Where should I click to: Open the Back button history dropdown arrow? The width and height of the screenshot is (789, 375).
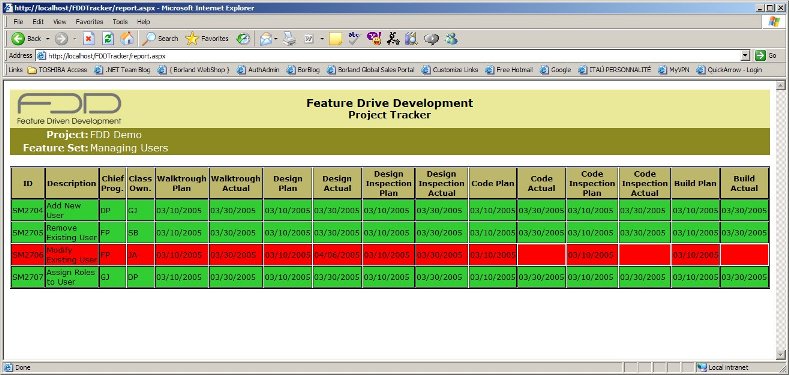point(48,38)
